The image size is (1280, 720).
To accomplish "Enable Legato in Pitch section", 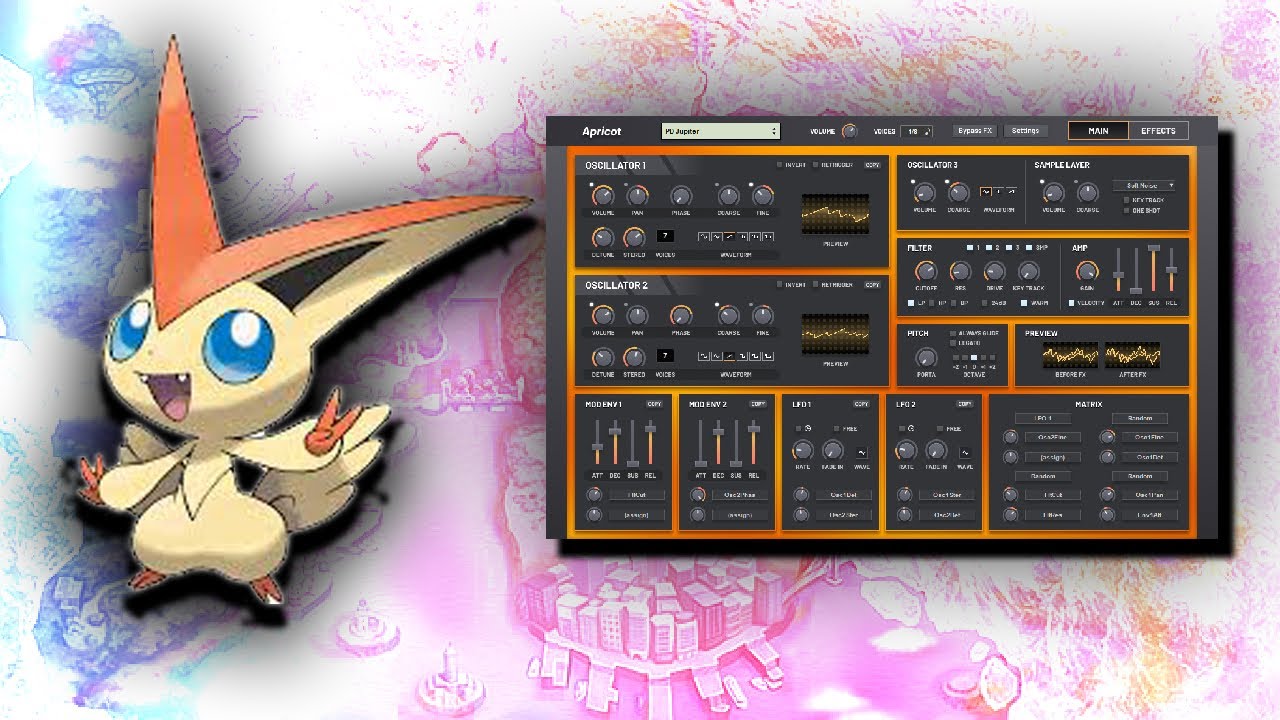I will [953, 343].
